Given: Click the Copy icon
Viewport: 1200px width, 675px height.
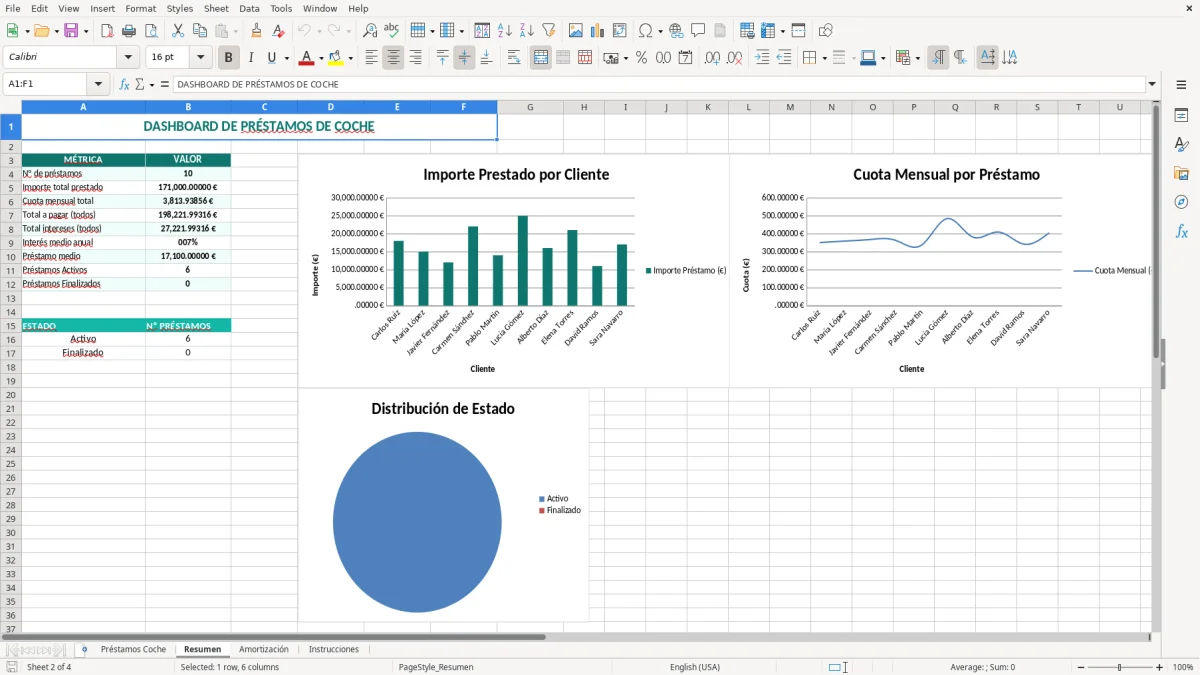Looking at the screenshot, I should click(200, 31).
